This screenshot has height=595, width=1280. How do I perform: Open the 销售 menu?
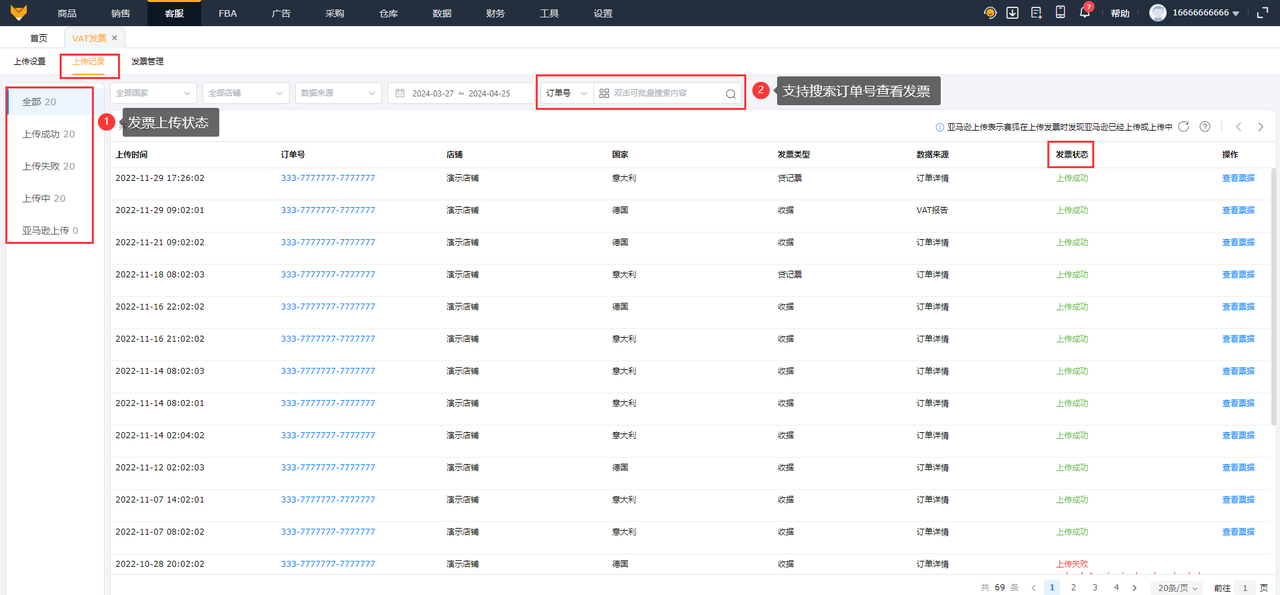click(x=120, y=13)
